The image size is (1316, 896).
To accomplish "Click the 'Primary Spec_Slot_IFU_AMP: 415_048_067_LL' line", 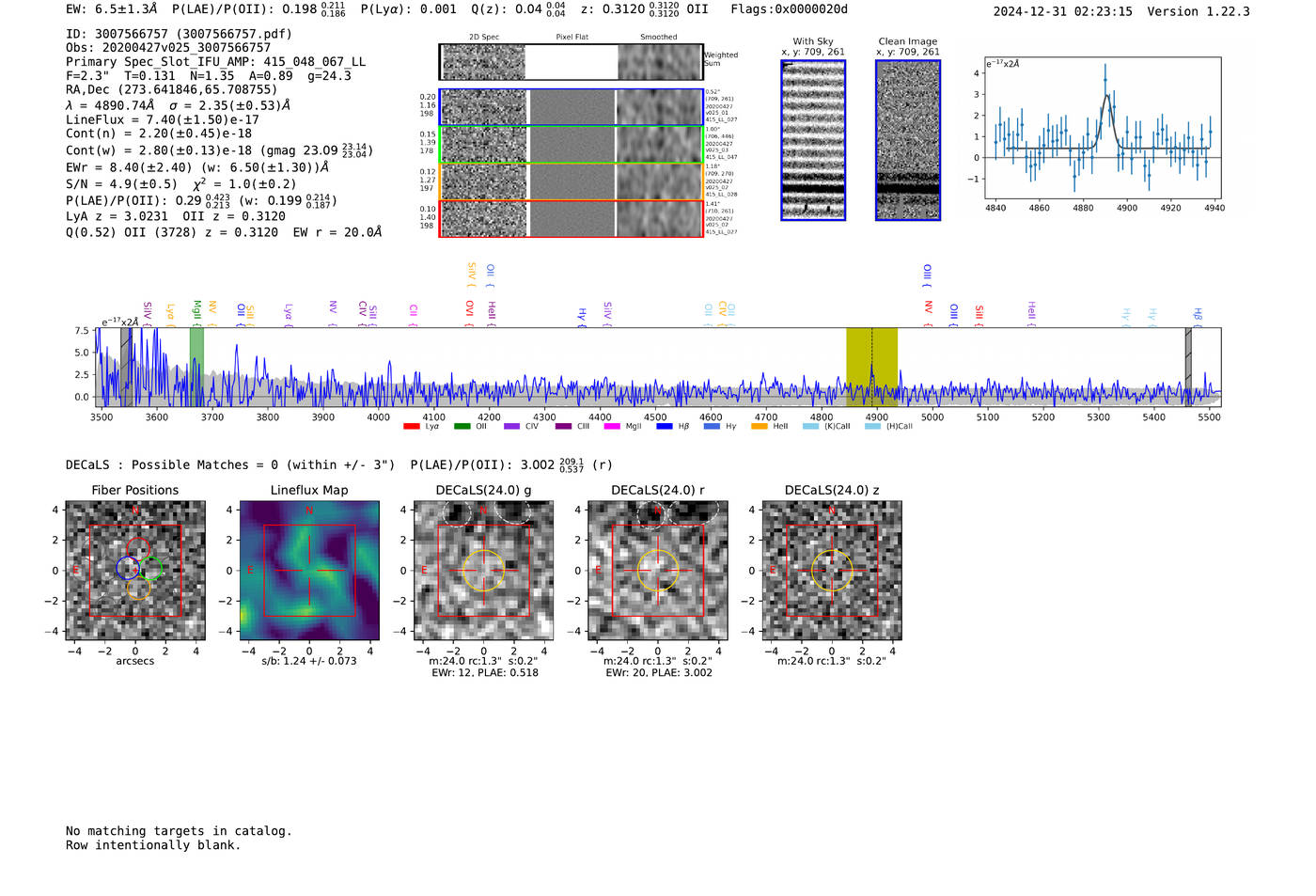I will [x=215, y=61].
